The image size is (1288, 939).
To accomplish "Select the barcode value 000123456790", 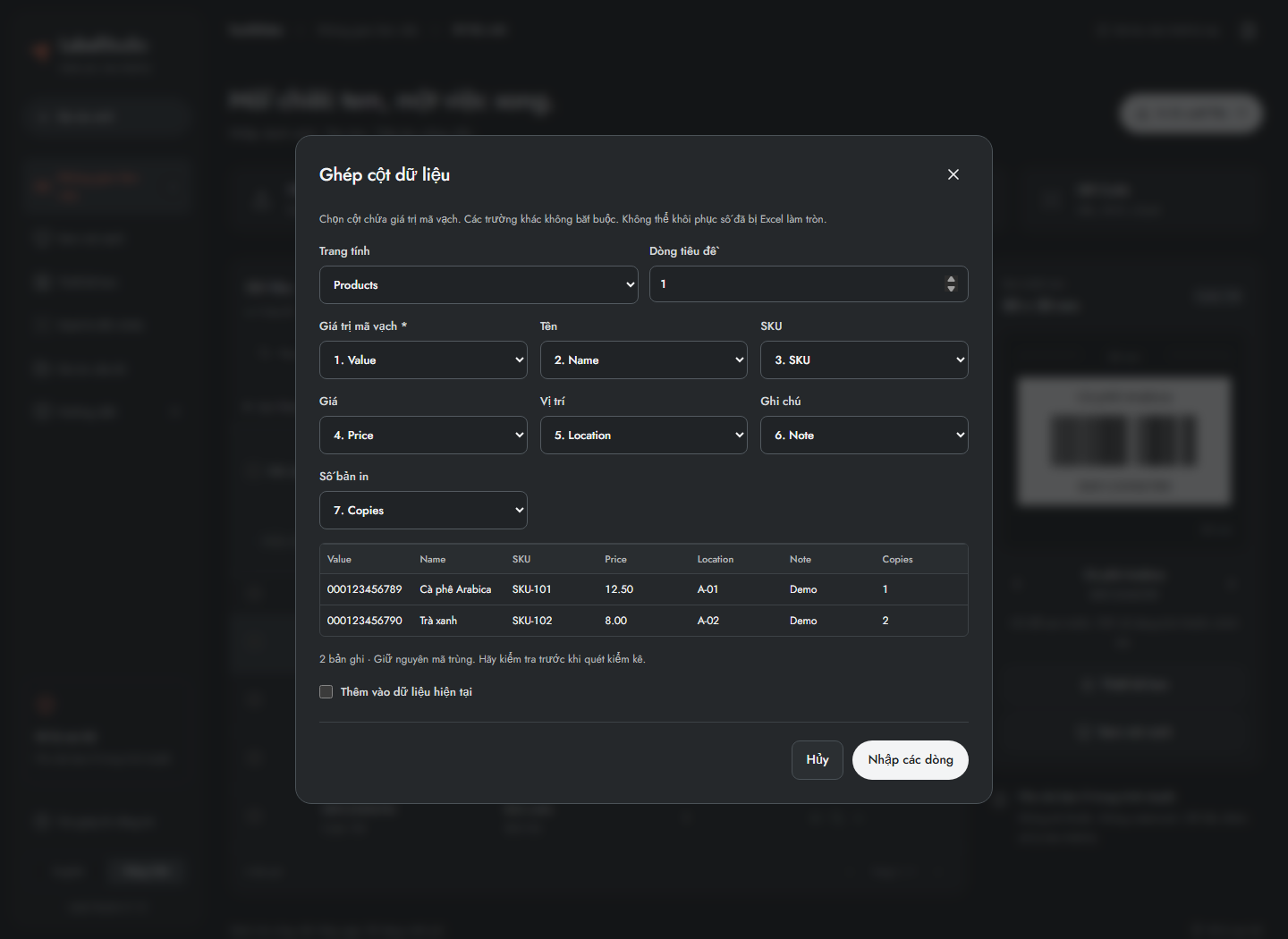I will (365, 621).
